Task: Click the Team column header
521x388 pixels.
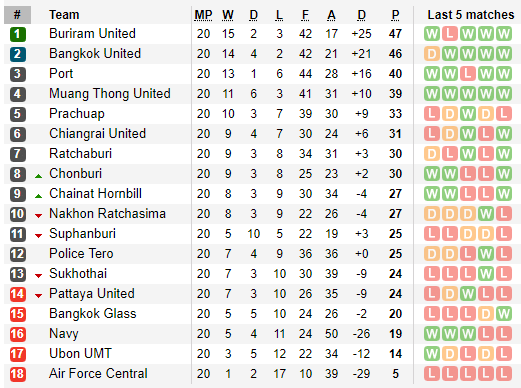Action: (x=64, y=15)
